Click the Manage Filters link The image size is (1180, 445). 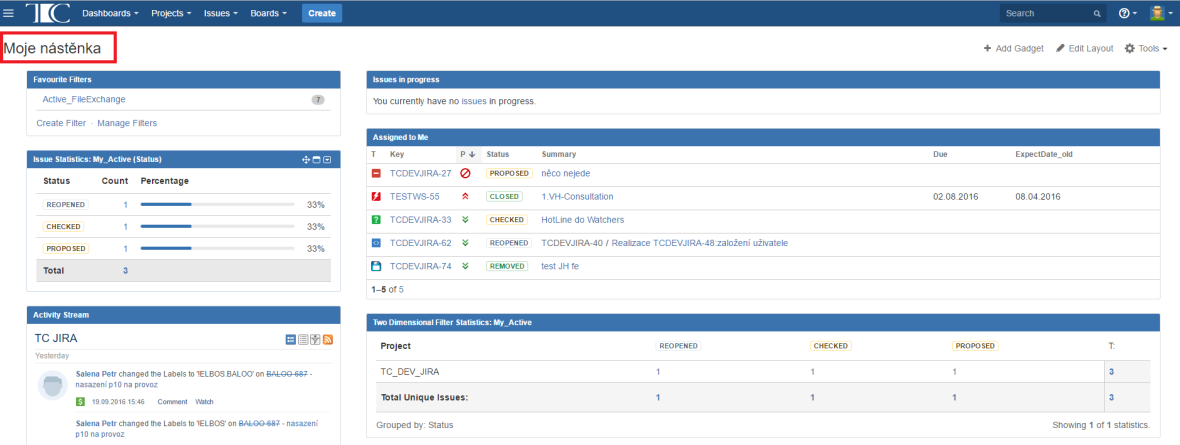[x=127, y=123]
